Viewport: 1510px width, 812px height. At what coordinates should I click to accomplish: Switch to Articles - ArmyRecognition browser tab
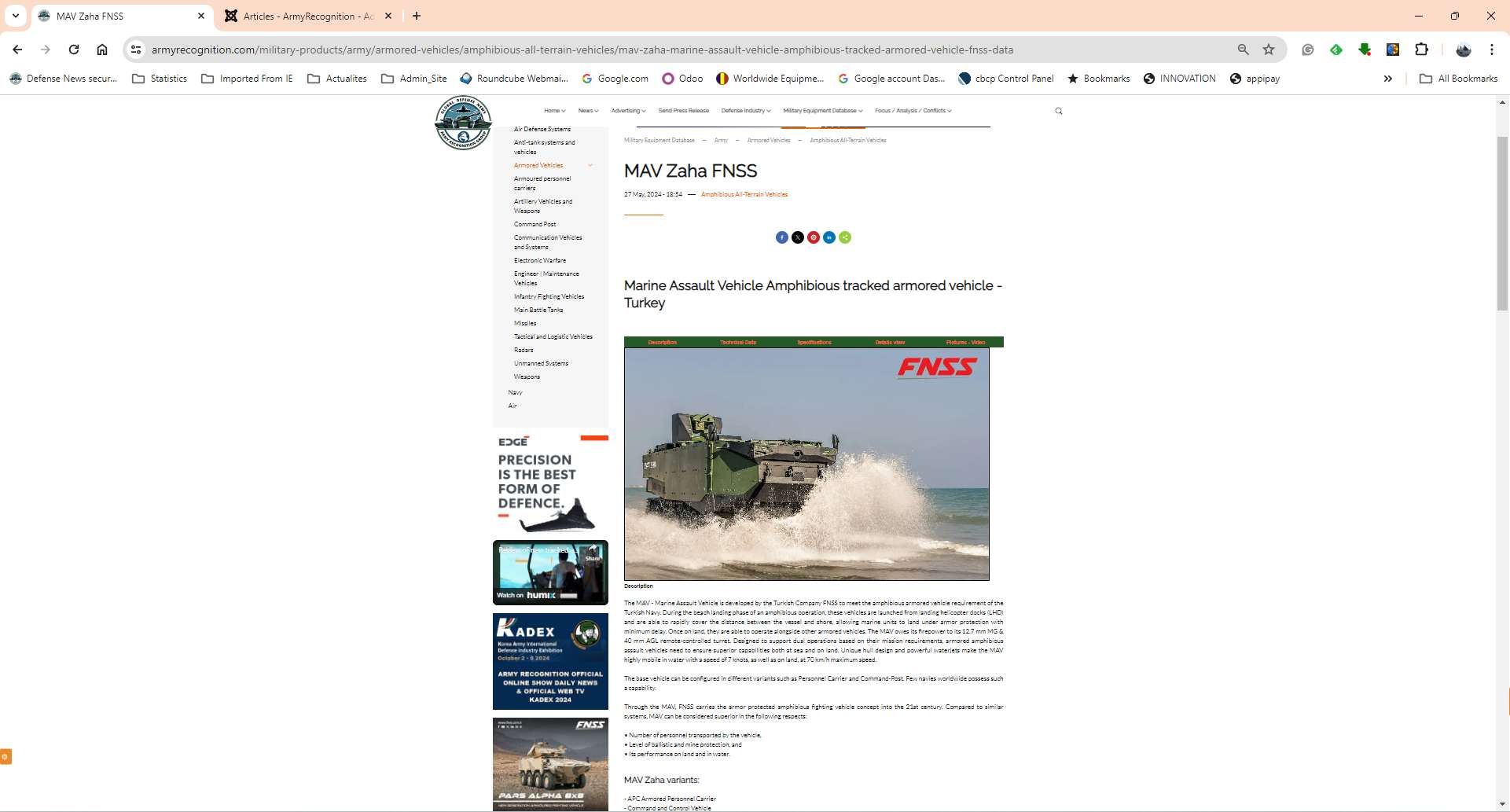point(308,16)
